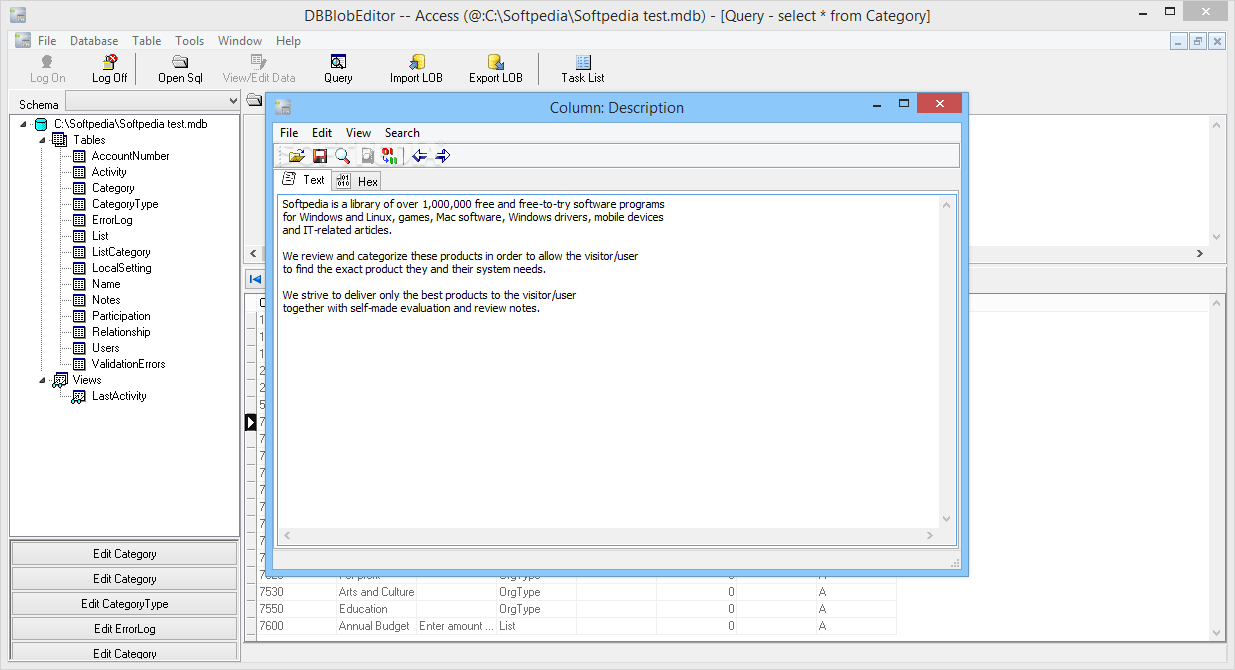Viewport: 1235px width, 670px height.
Task: Click the Arts and Culture cell
Action: 376,592
